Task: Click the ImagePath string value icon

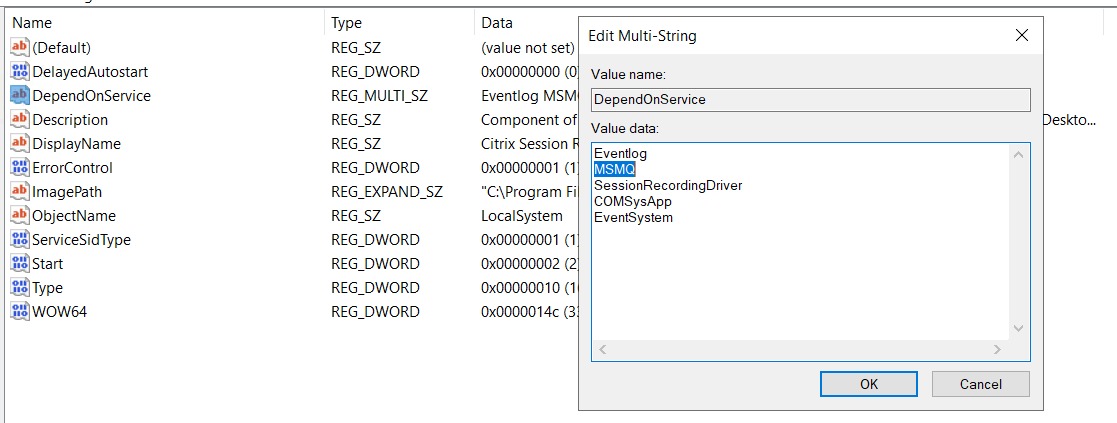Action: point(20,191)
